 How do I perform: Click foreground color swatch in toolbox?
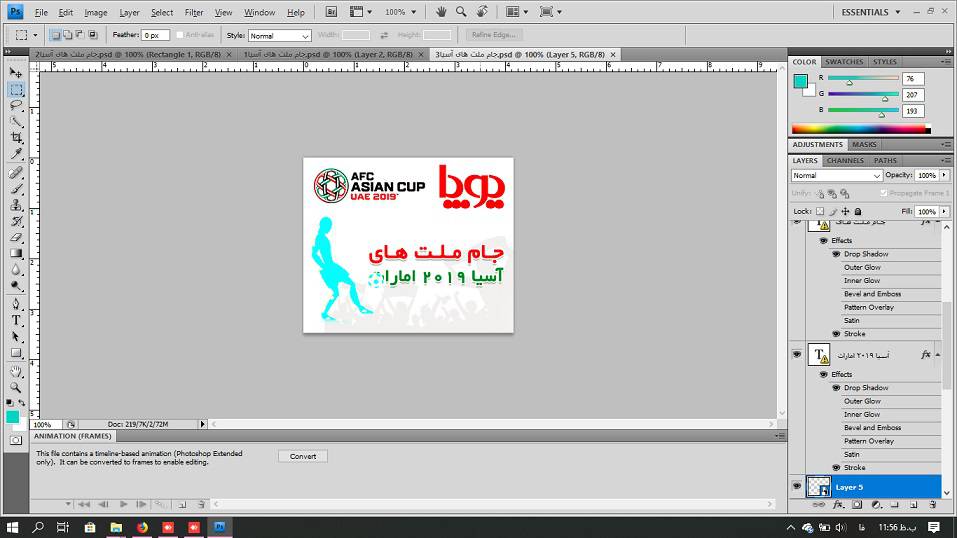12,416
